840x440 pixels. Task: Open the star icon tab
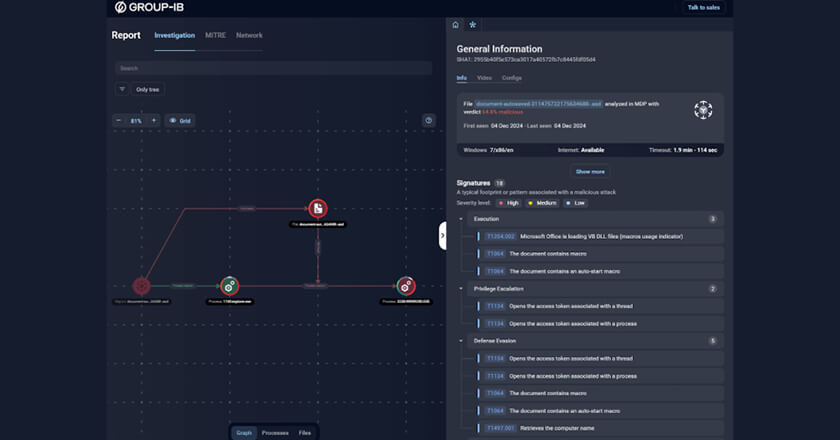coord(472,25)
